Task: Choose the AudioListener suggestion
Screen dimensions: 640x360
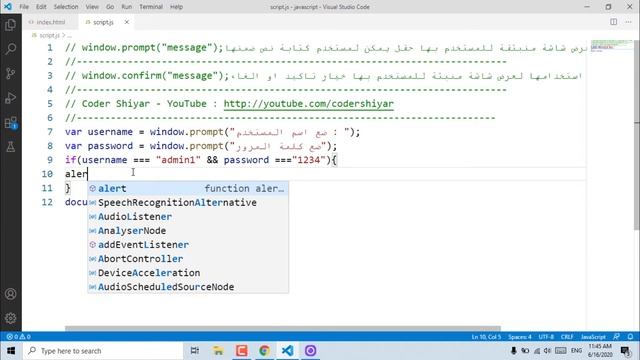Action: (188, 217)
